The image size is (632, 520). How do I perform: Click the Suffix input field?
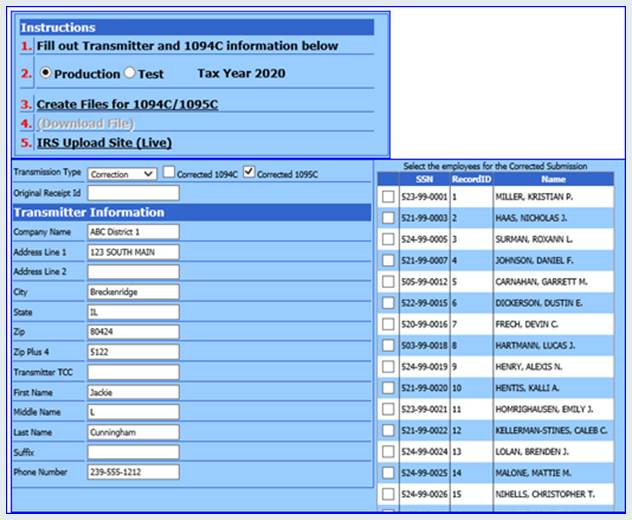tap(133, 452)
